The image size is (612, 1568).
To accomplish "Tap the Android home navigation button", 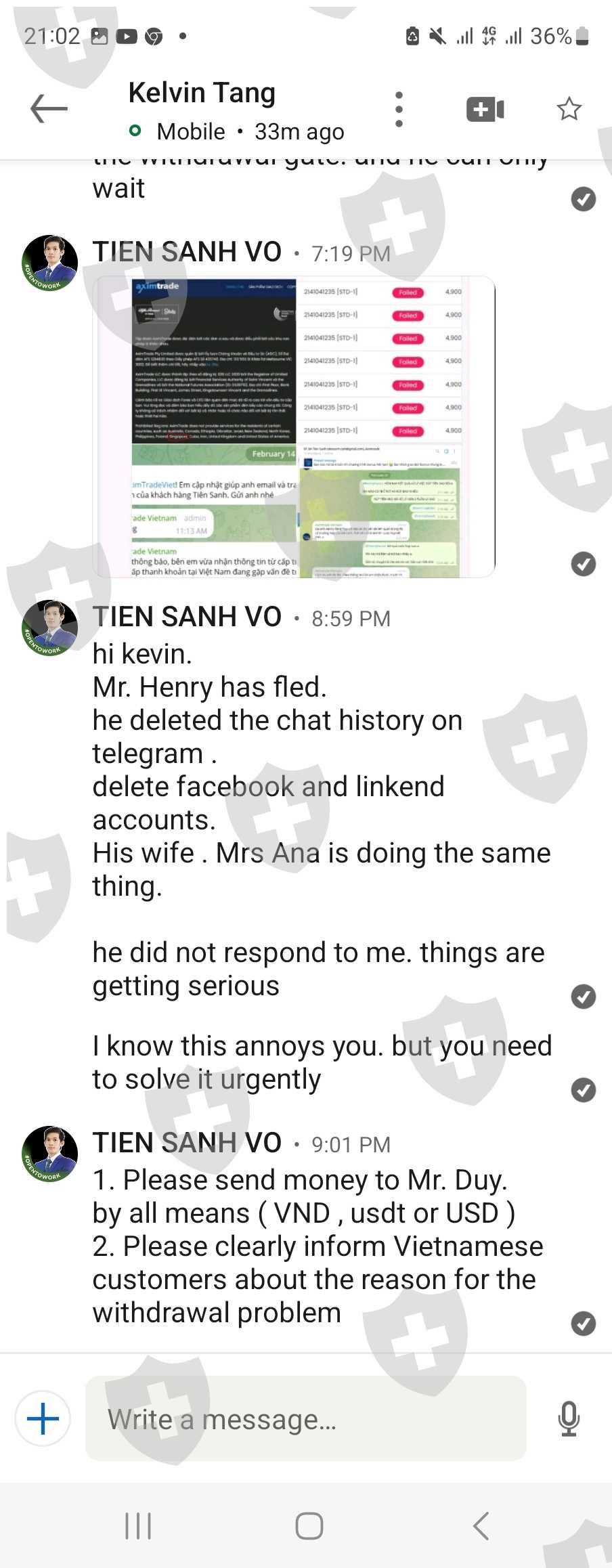I will [309, 1525].
